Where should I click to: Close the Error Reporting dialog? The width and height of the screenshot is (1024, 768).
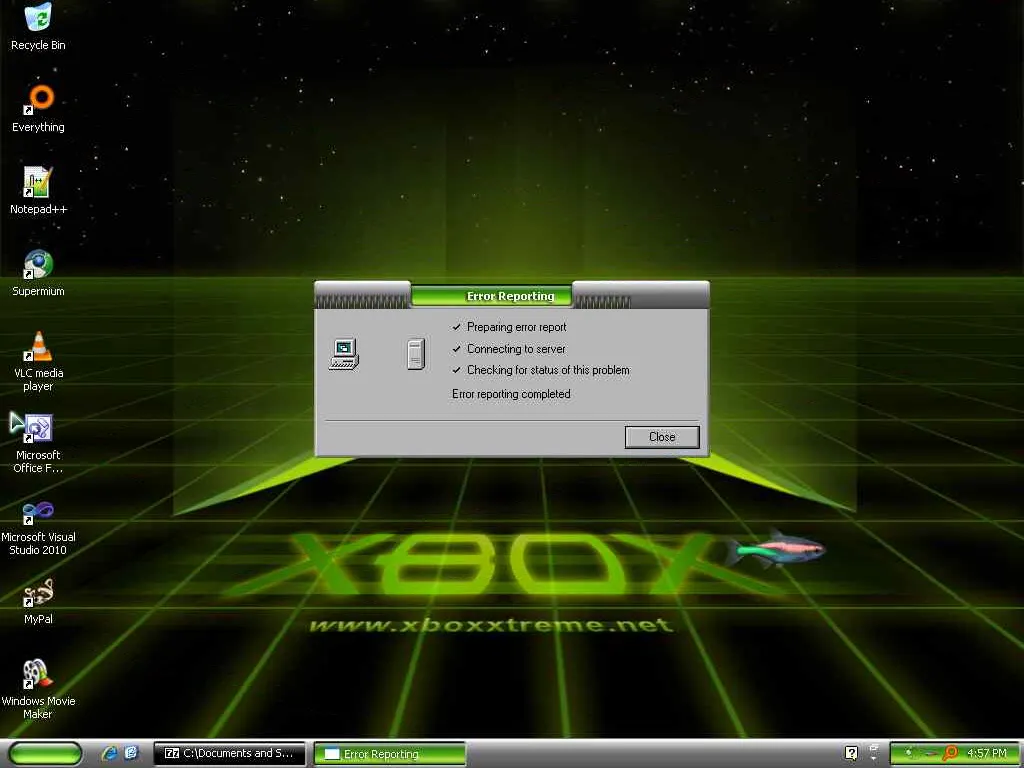point(662,437)
